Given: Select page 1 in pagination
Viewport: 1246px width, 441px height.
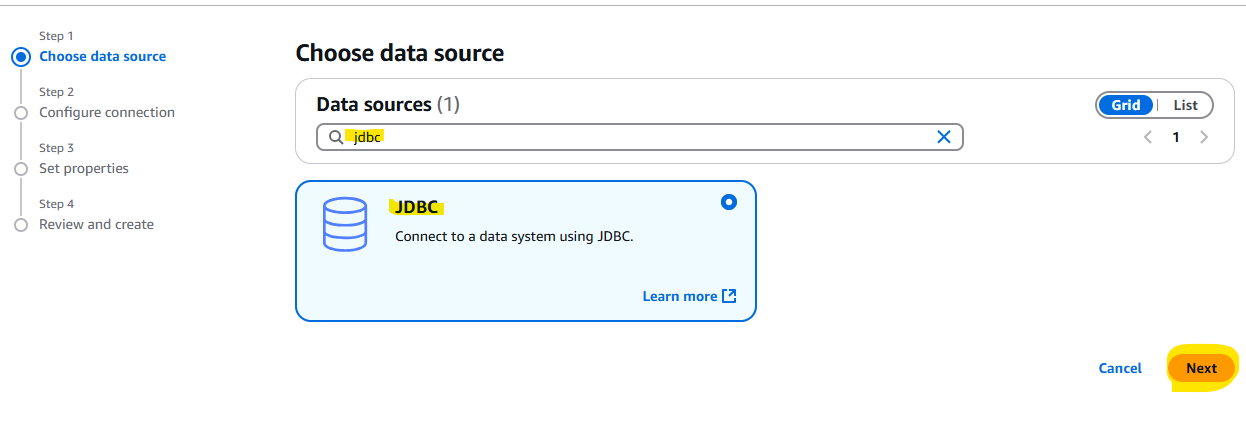Looking at the screenshot, I should (1176, 137).
